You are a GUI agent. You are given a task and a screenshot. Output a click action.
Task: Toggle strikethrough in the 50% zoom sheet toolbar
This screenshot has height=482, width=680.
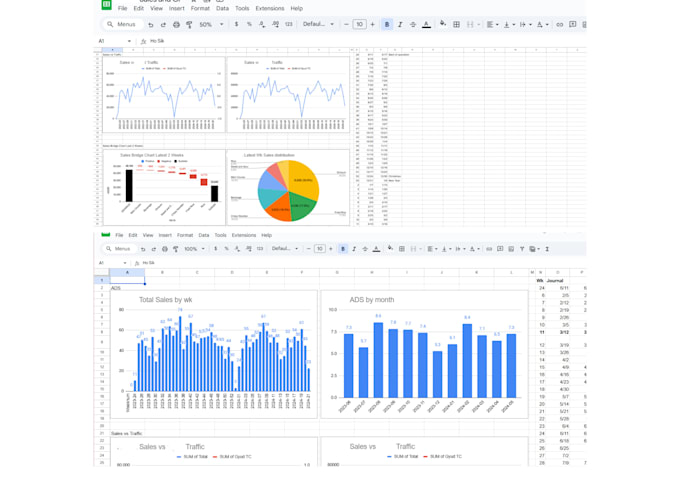click(413, 24)
